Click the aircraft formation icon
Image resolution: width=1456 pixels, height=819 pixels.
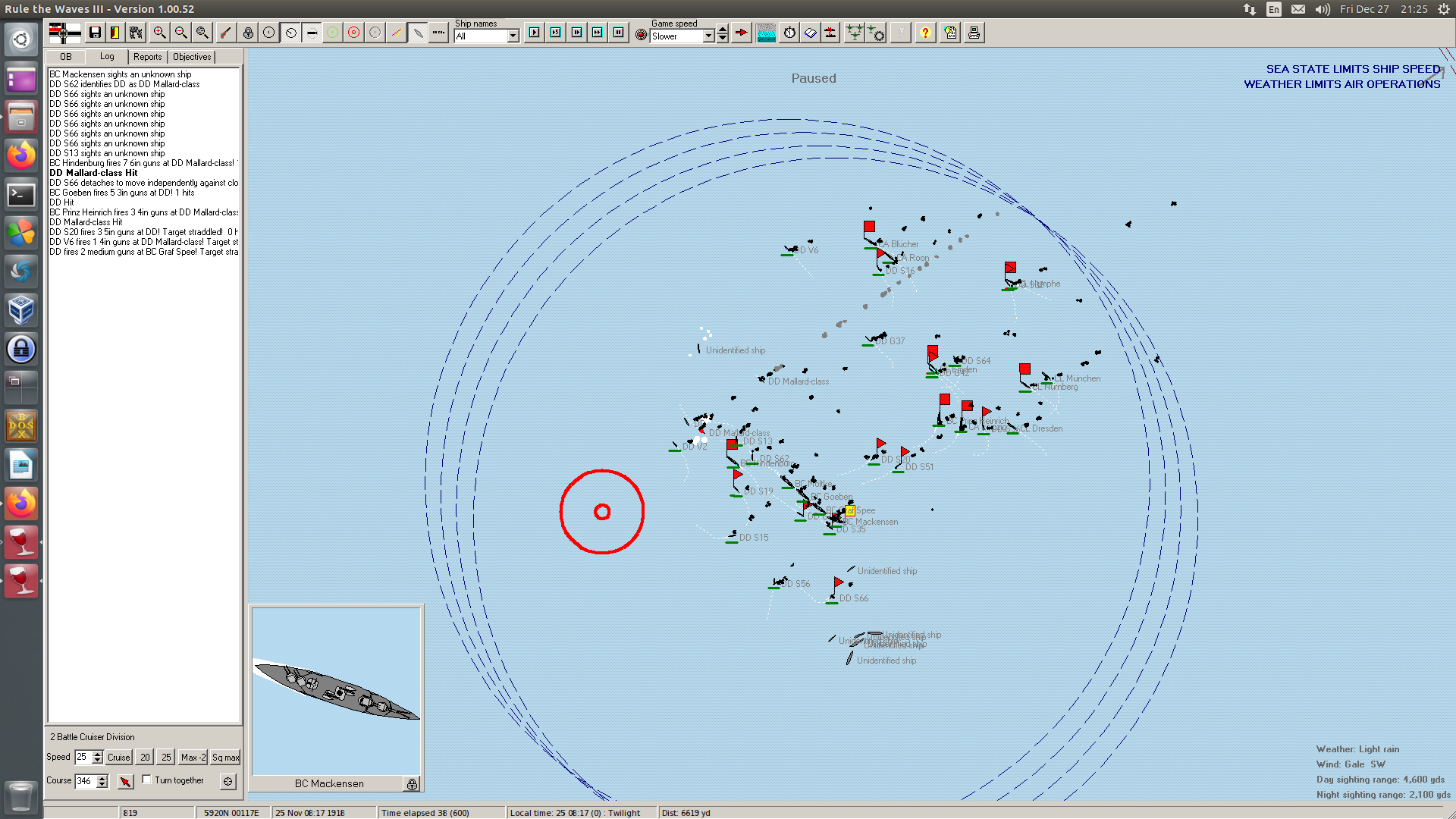pos(854,33)
